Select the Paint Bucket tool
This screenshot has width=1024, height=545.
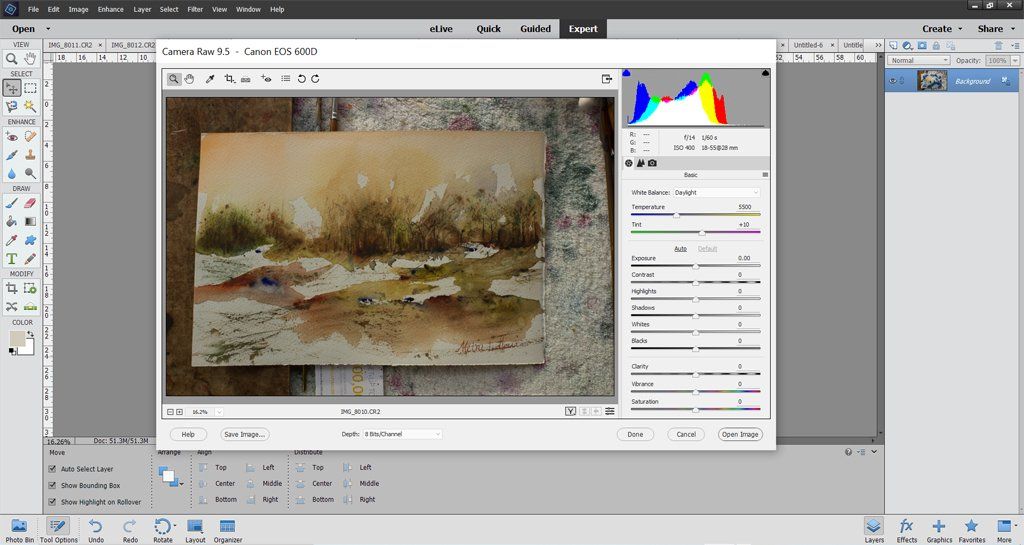point(12,222)
